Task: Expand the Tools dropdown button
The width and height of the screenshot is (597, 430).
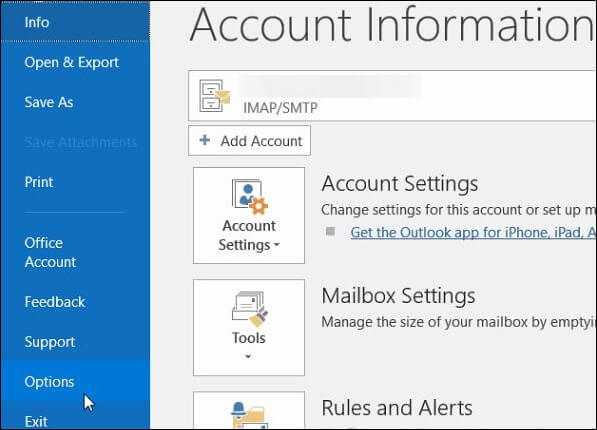Action: (249, 328)
